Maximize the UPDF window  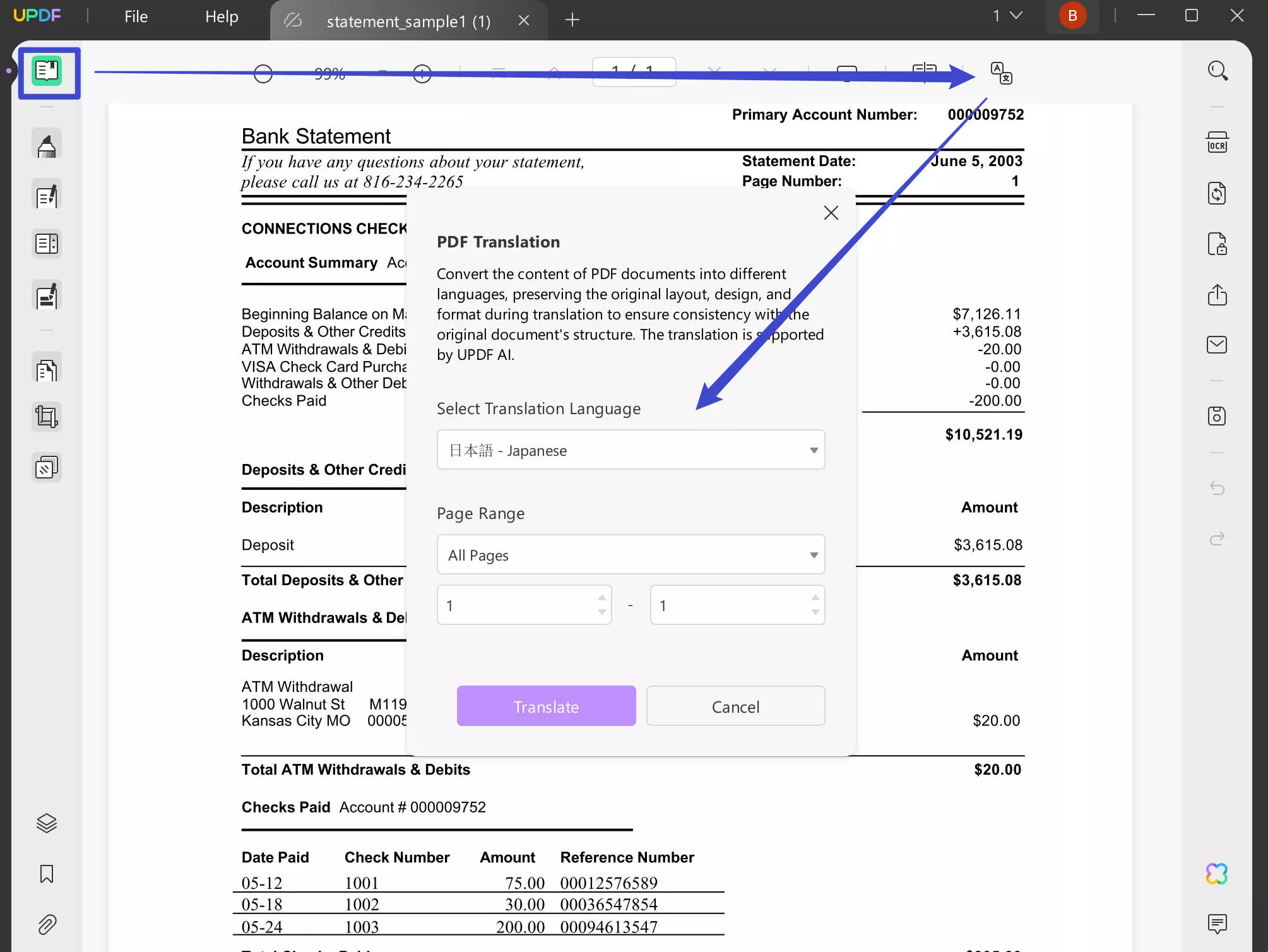pos(1192,15)
